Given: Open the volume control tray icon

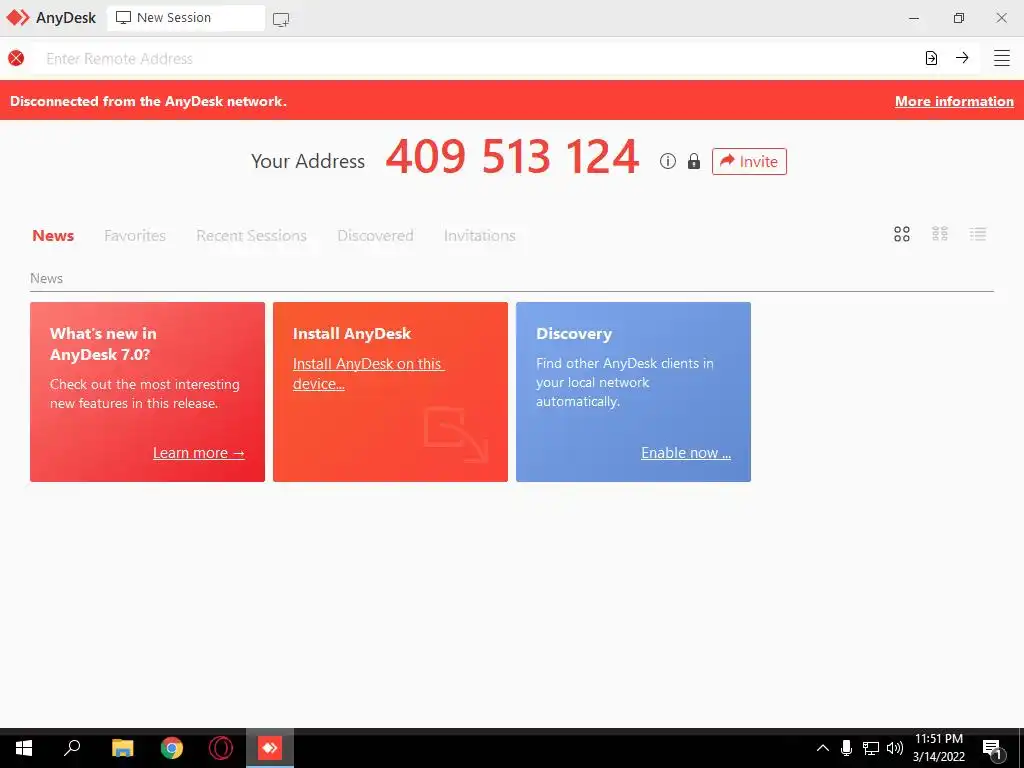Looking at the screenshot, I should coord(895,748).
